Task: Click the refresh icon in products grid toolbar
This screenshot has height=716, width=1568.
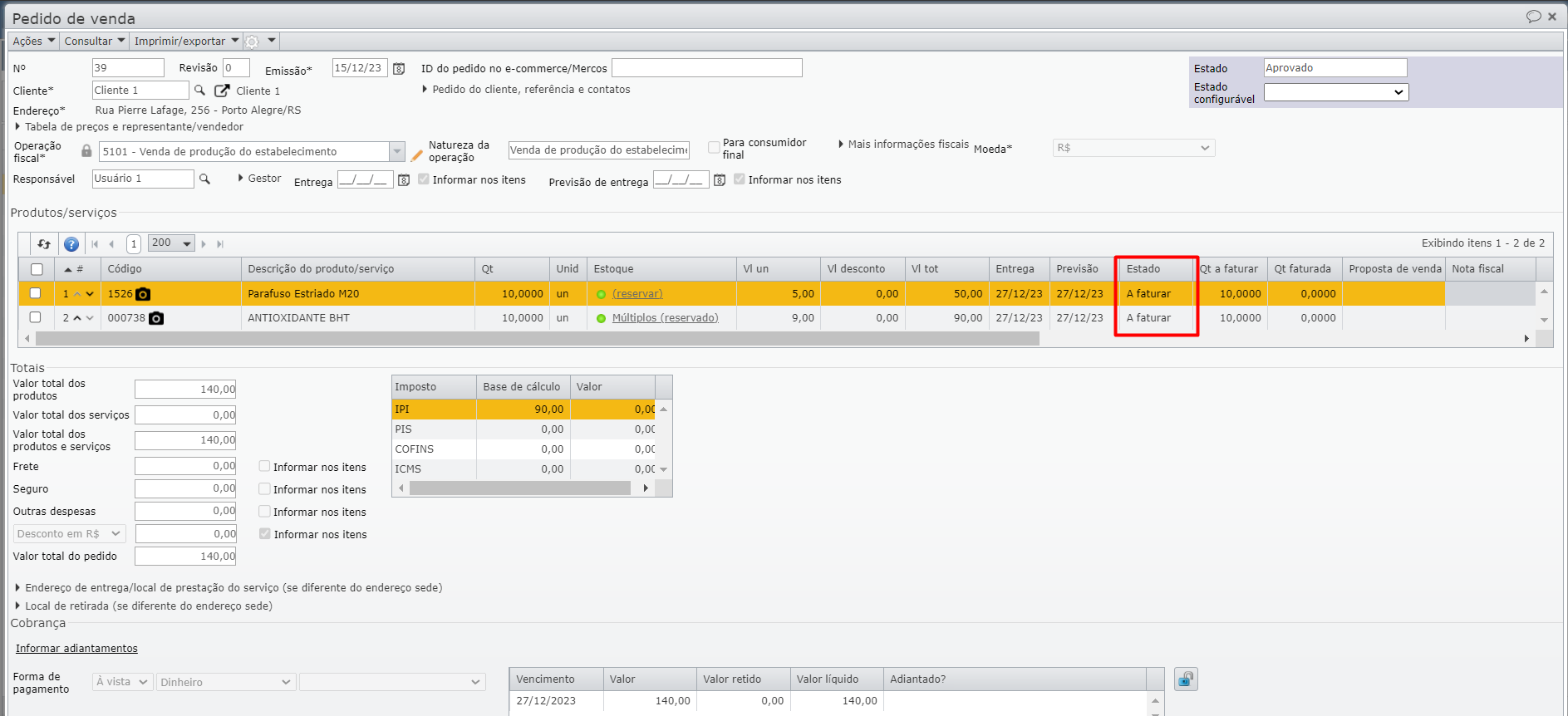Action: [44, 244]
